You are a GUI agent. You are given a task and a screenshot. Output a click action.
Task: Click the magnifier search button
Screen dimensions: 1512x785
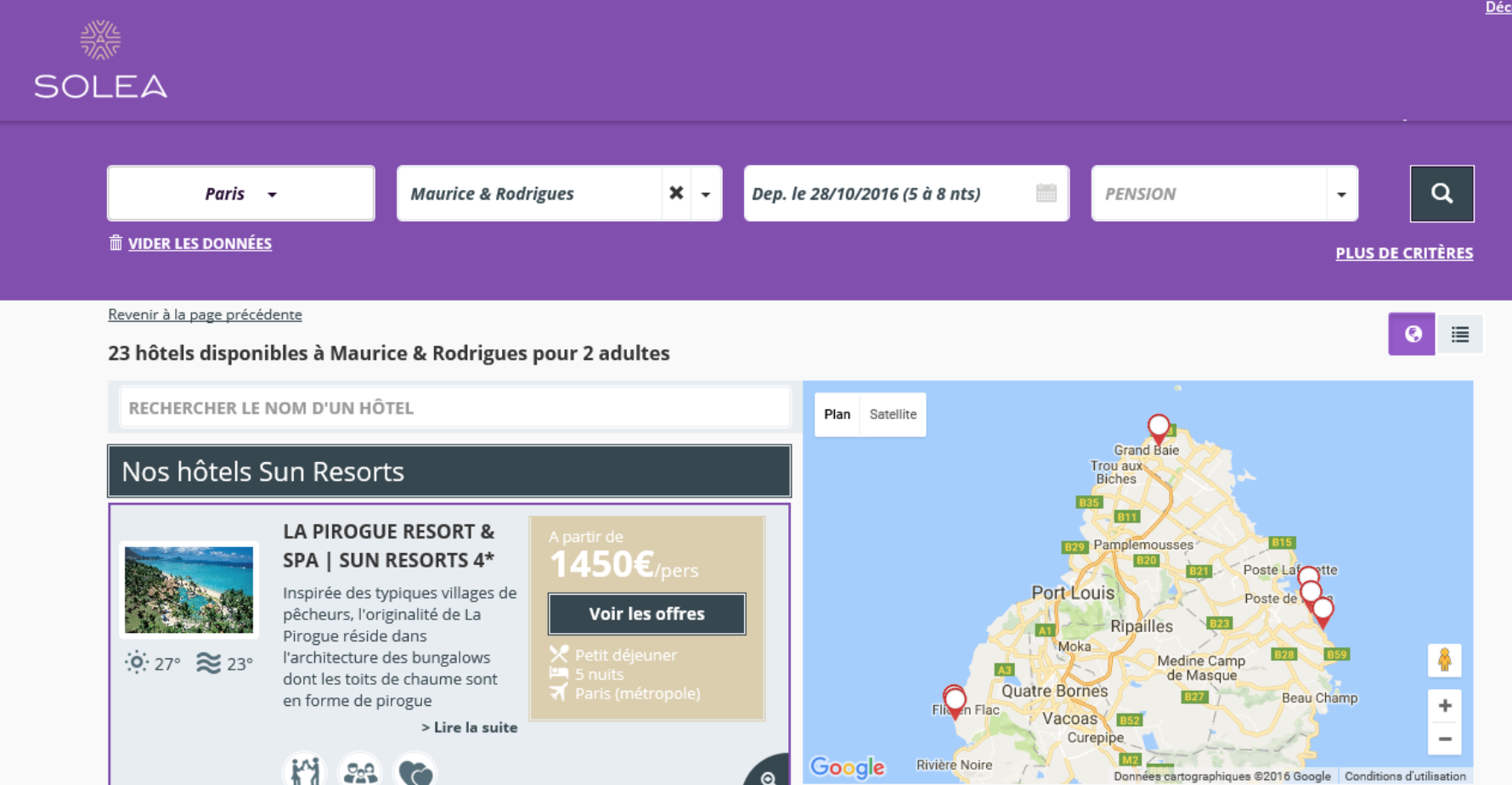[1441, 194]
